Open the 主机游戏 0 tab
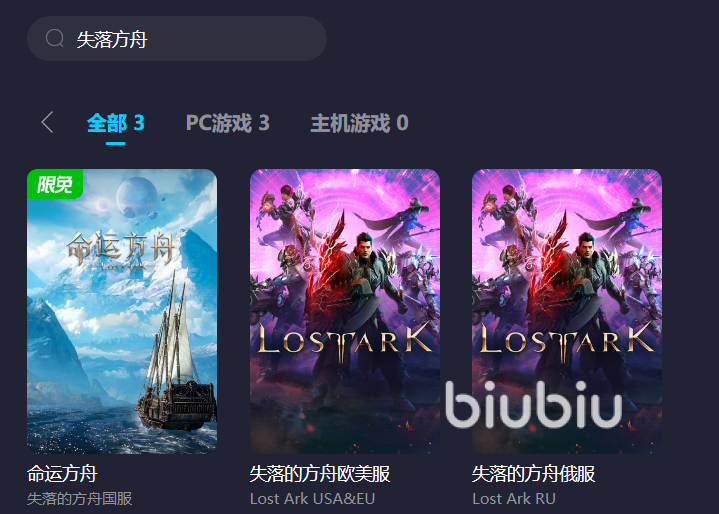The width and height of the screenshot is (719, 514). click(359, 123)
